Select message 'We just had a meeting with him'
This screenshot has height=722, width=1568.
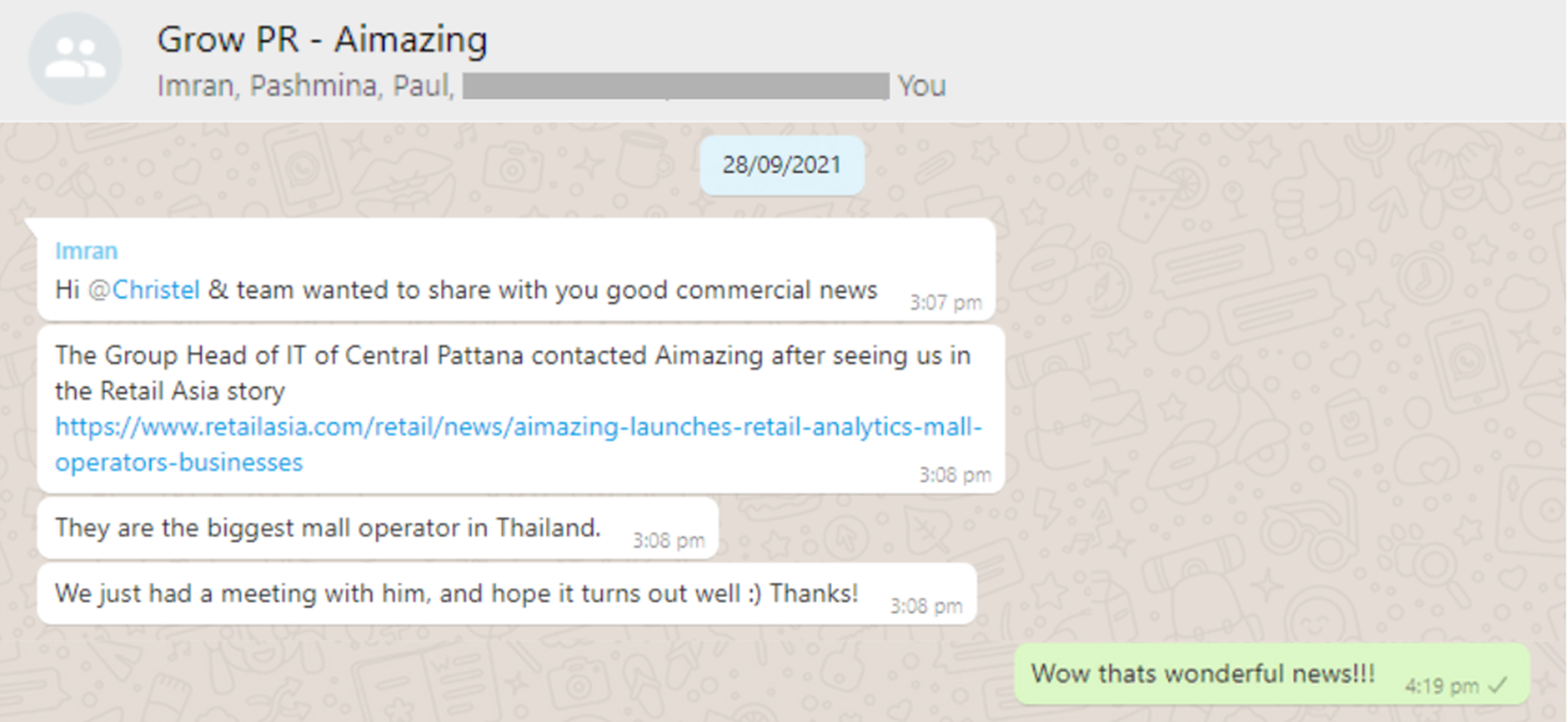pos(507,594)
